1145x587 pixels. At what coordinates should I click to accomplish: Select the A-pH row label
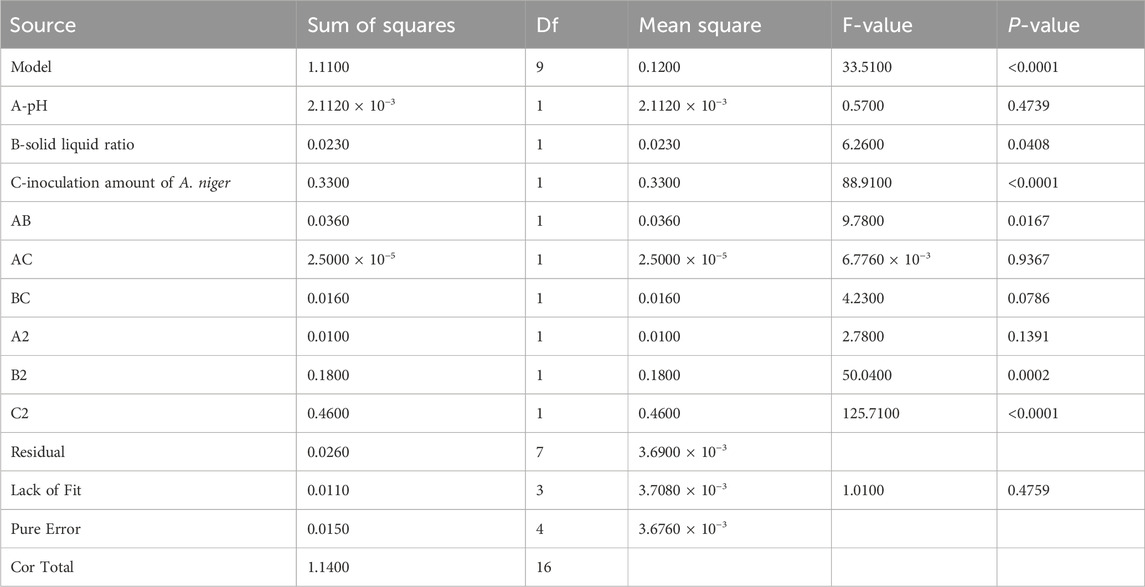[28, 106]
